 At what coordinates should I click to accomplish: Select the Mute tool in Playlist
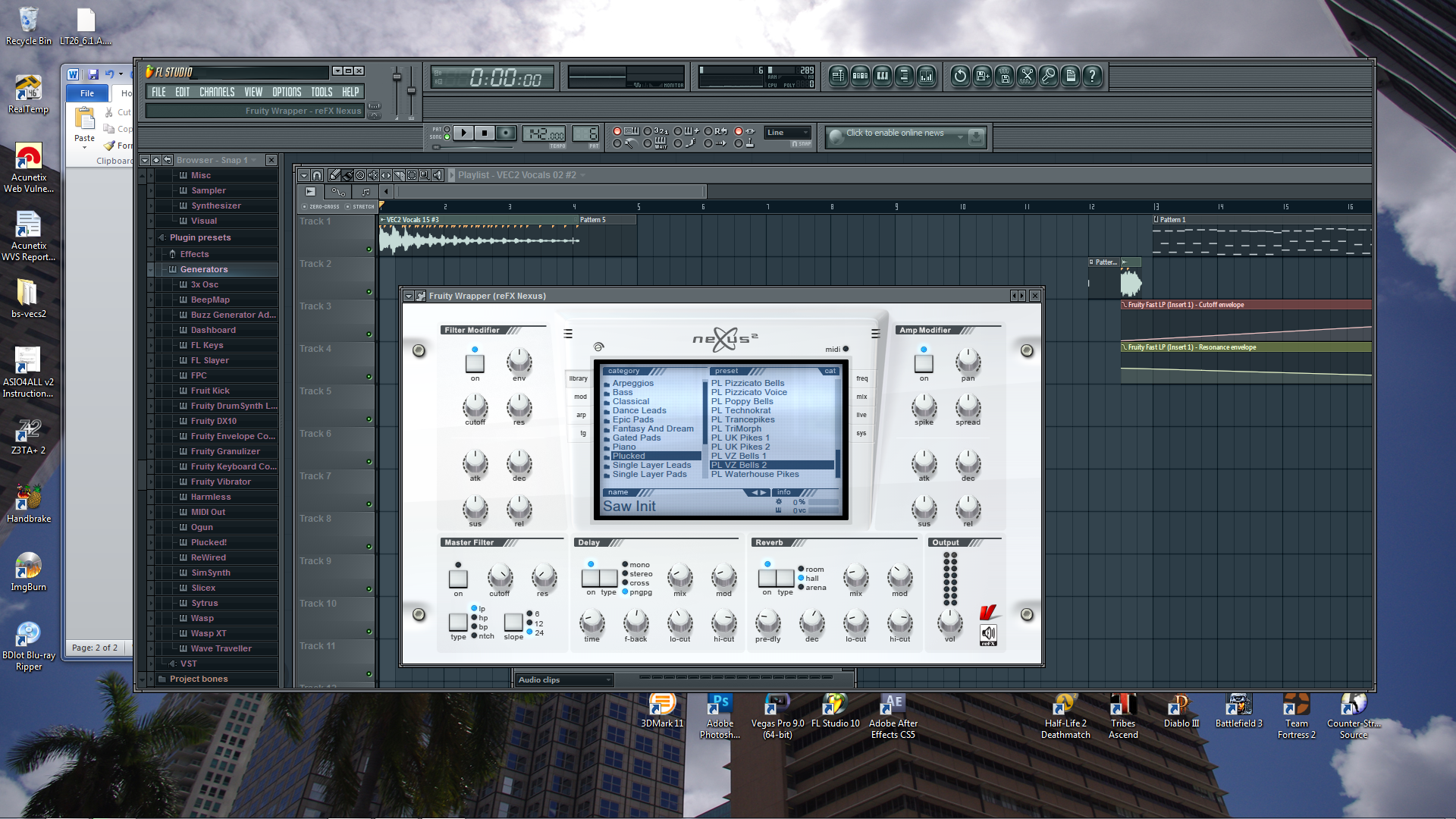point(373,175)
